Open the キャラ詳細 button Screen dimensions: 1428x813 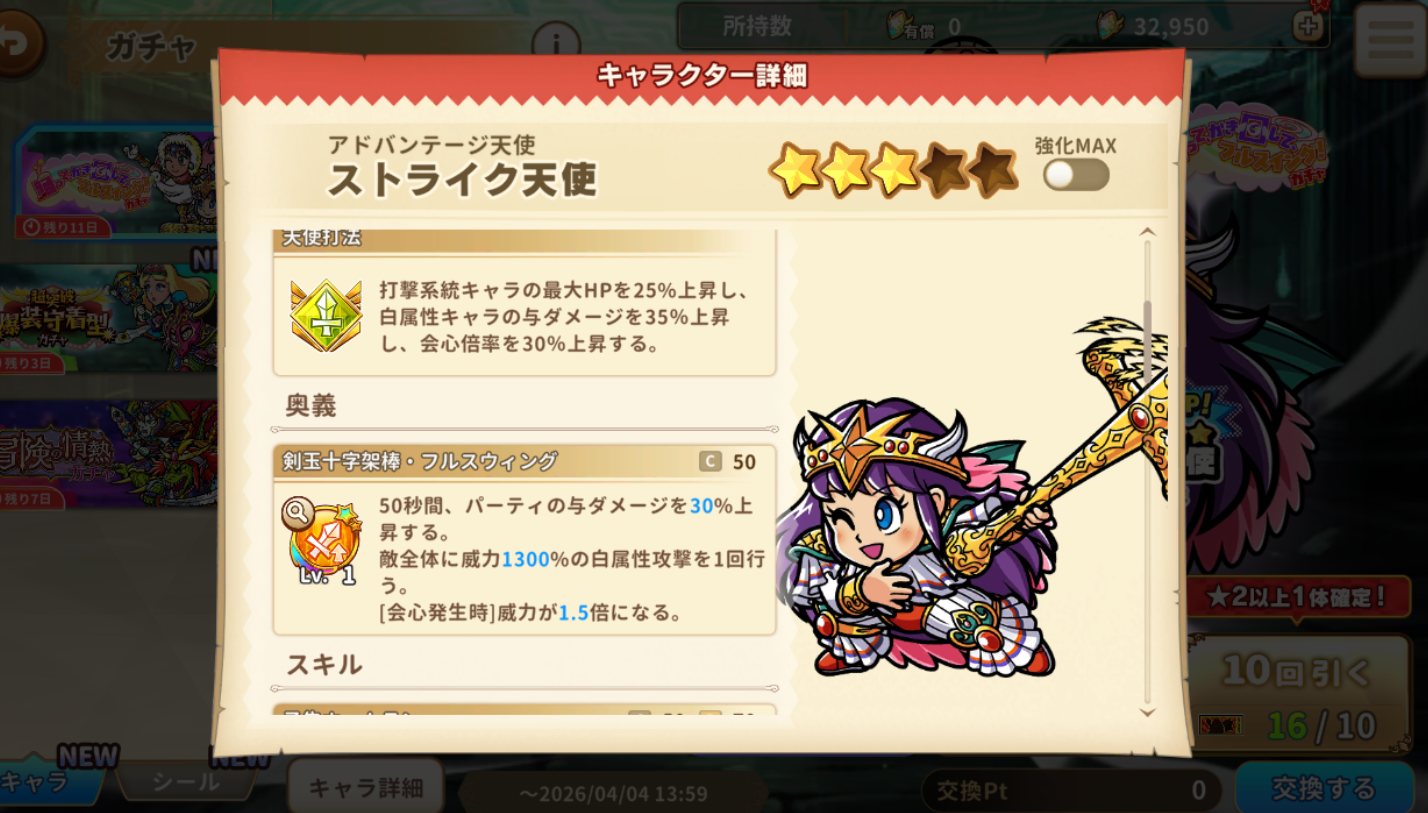(366, 788)
